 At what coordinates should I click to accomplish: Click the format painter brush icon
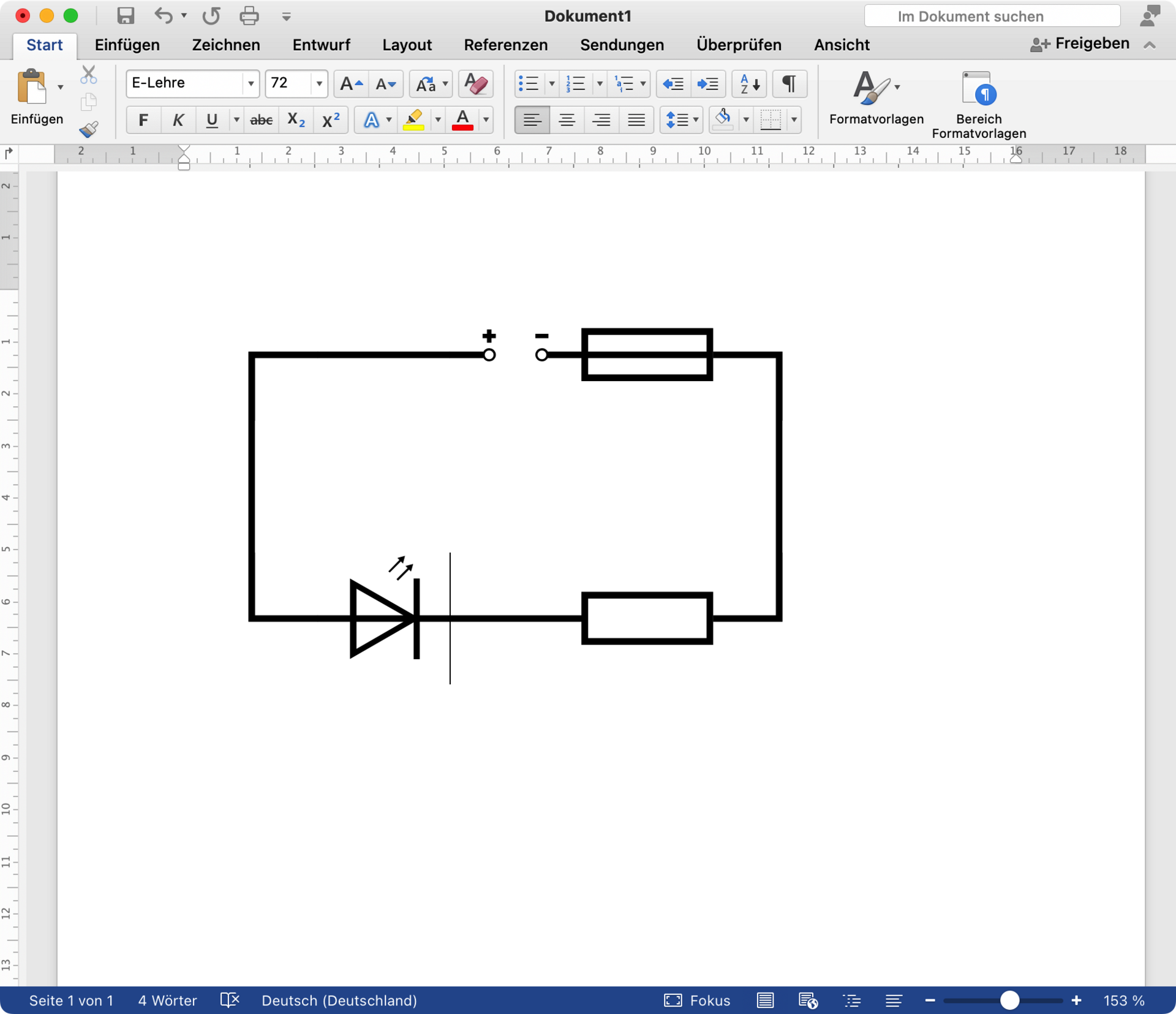coord(89,129)
